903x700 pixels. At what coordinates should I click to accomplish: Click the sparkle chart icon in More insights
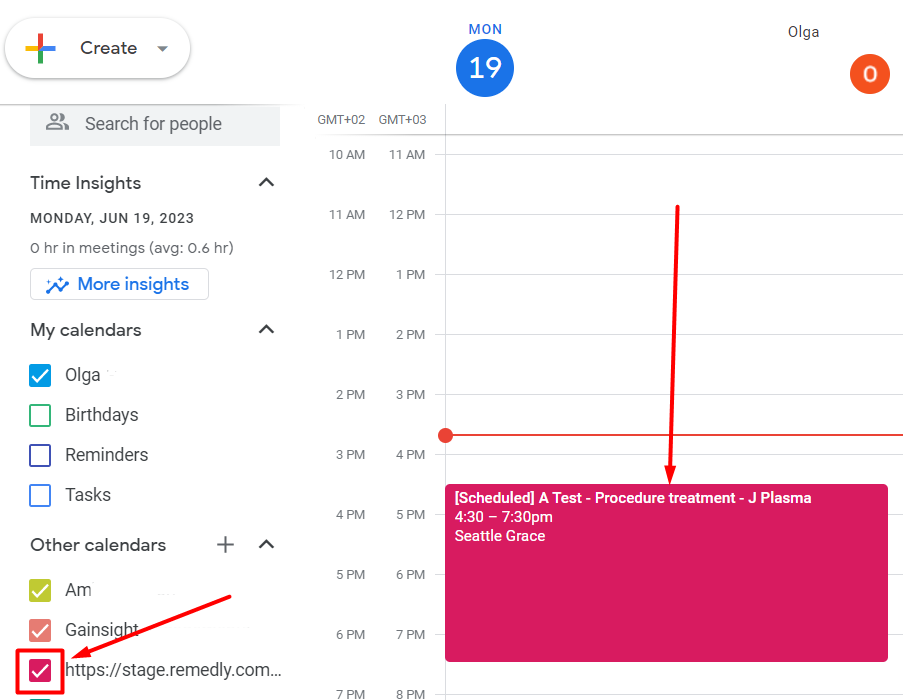[57, 284]
